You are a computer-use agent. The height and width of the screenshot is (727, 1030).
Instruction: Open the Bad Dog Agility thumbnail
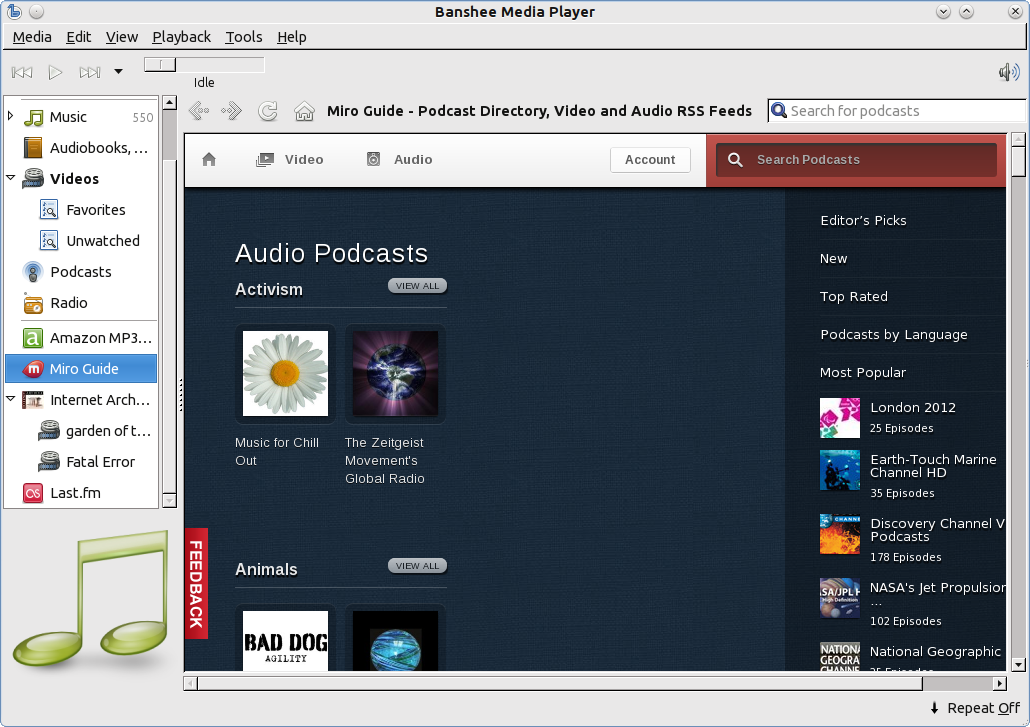tap(285, 640)
